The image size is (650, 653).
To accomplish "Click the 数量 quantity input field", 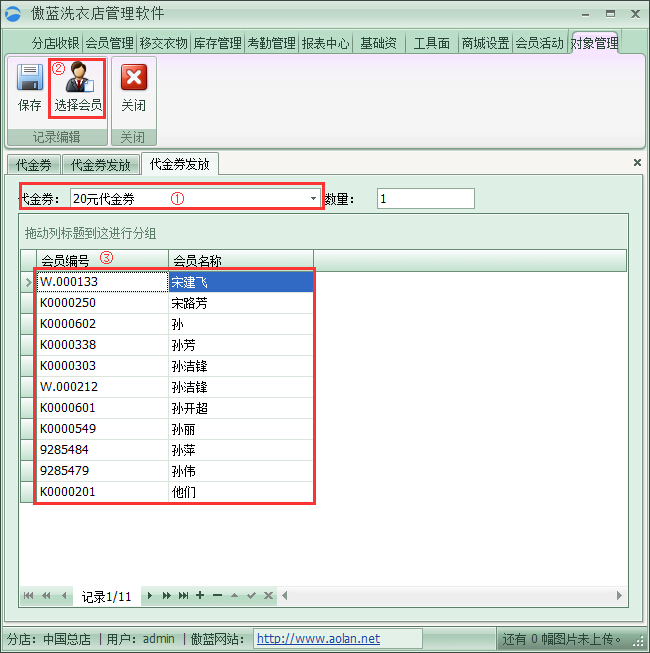I will [425, 199].
